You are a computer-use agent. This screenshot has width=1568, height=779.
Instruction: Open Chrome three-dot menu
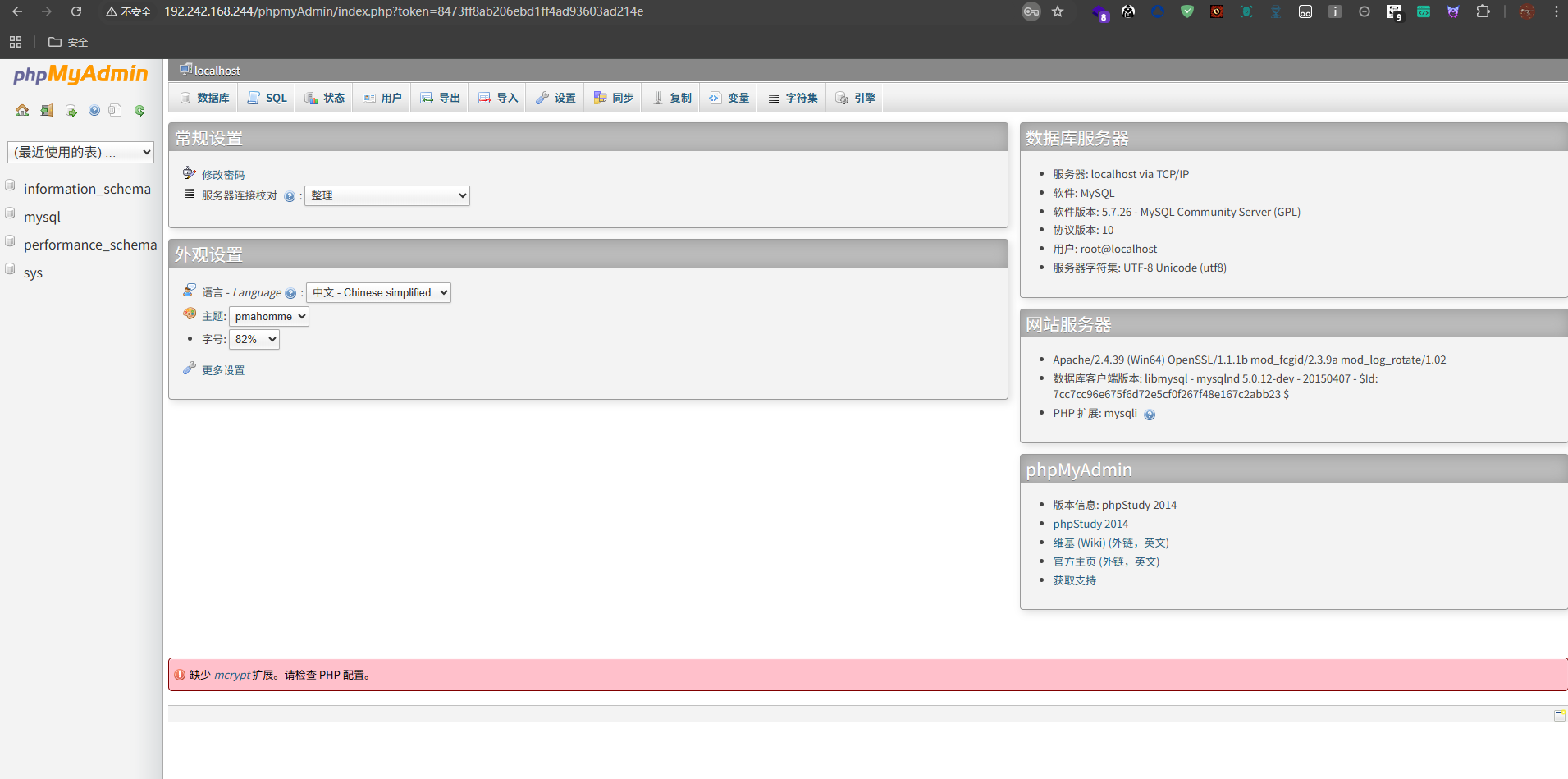tap(1557, 11)
